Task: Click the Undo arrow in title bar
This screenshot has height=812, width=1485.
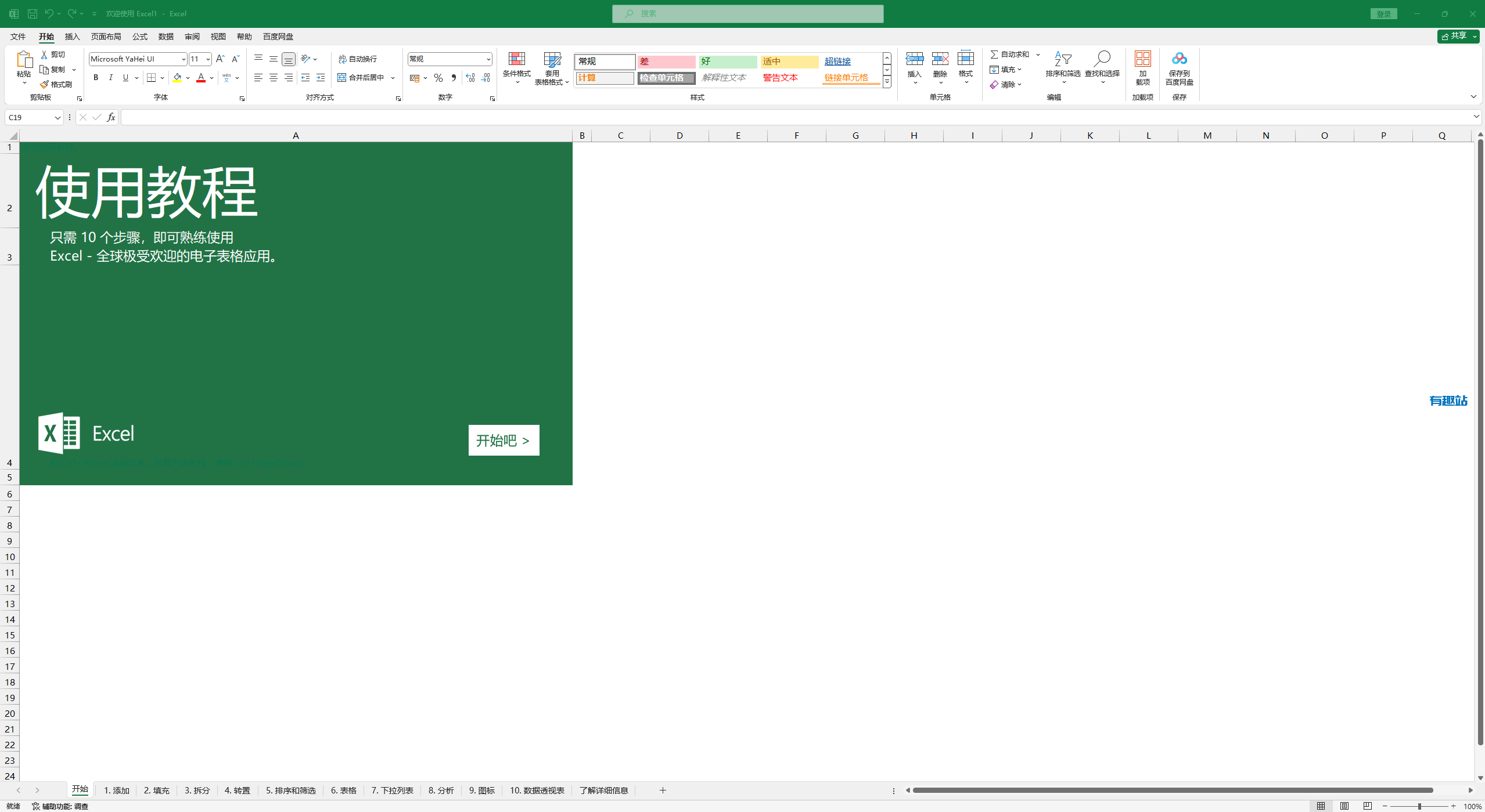Action: point(49,13)
